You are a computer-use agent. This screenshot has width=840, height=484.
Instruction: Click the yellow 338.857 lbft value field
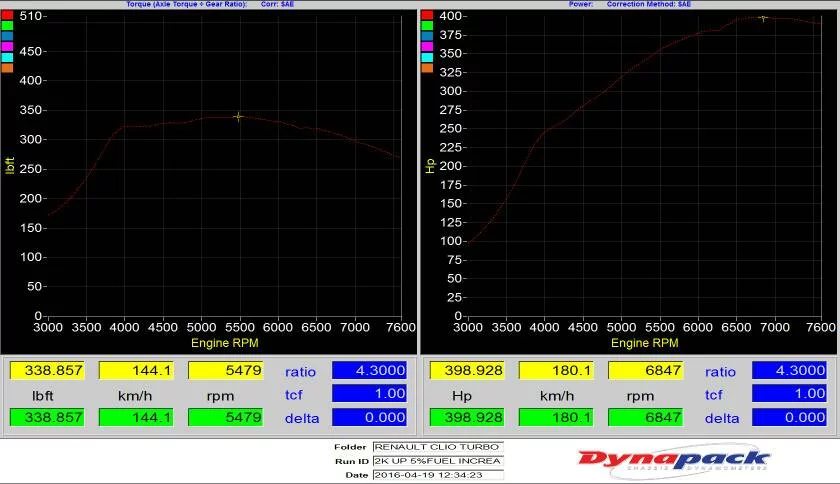click(47, 370)
